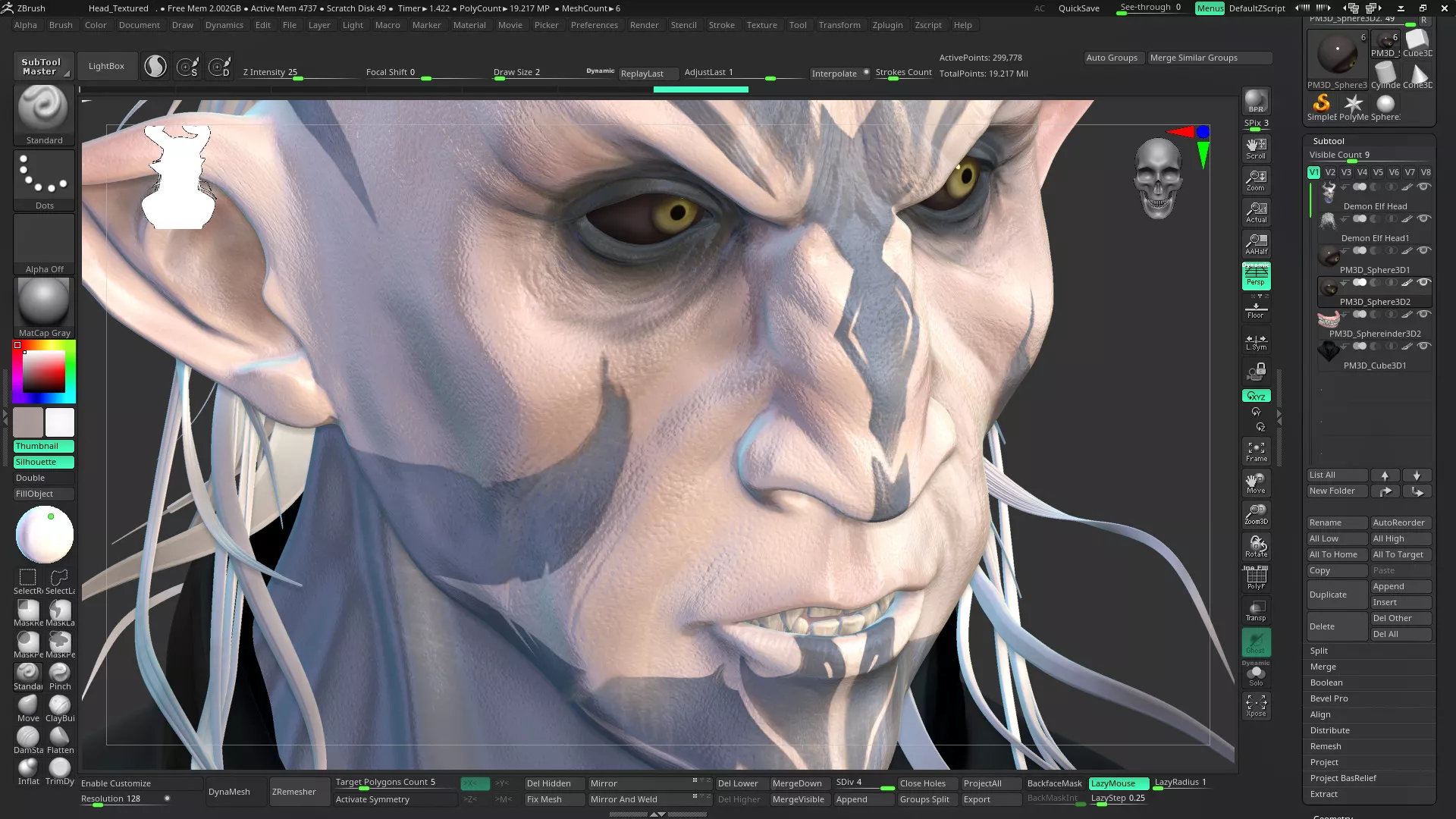Enable Transp transparency icon
This screenshot has width=1456, height=819.
coord(1256,610)
